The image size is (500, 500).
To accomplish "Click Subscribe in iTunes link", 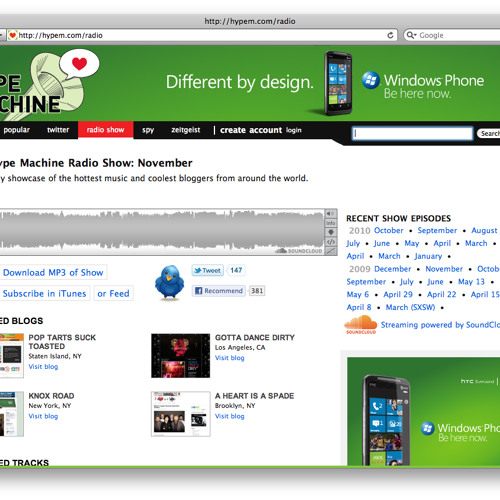I will pos(44,293).
